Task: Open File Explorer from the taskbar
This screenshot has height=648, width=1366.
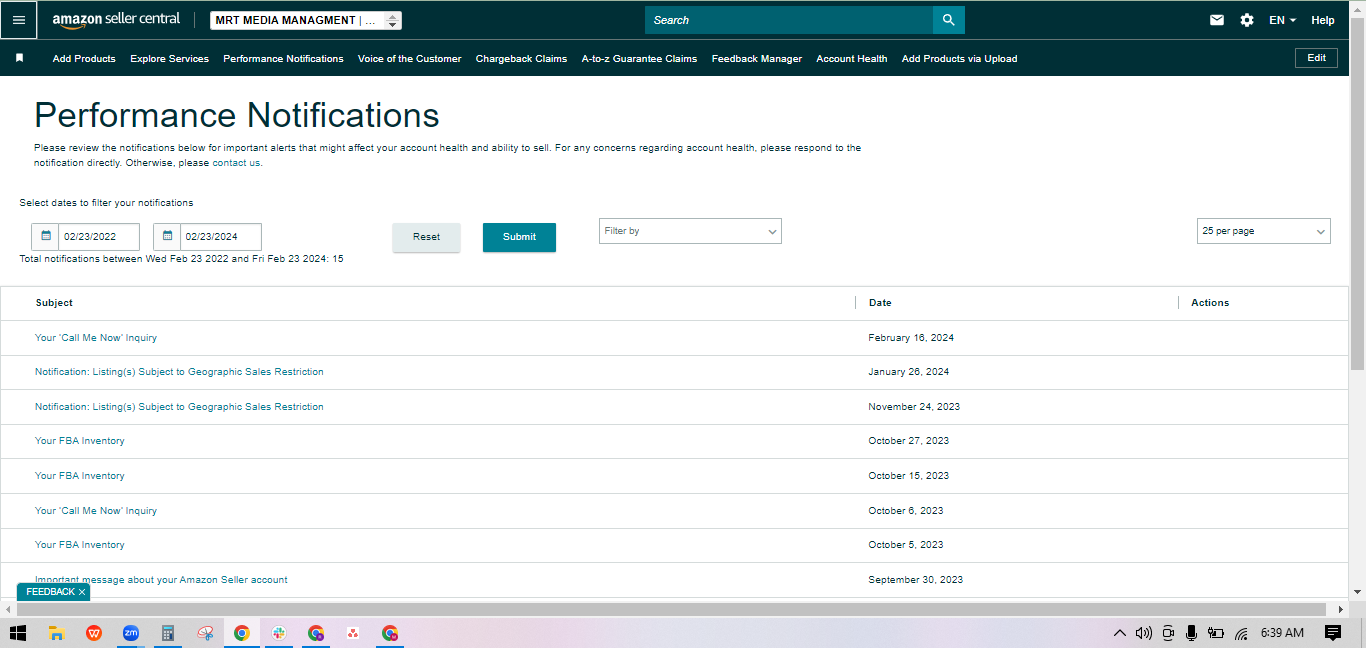Action: point(57,633)
